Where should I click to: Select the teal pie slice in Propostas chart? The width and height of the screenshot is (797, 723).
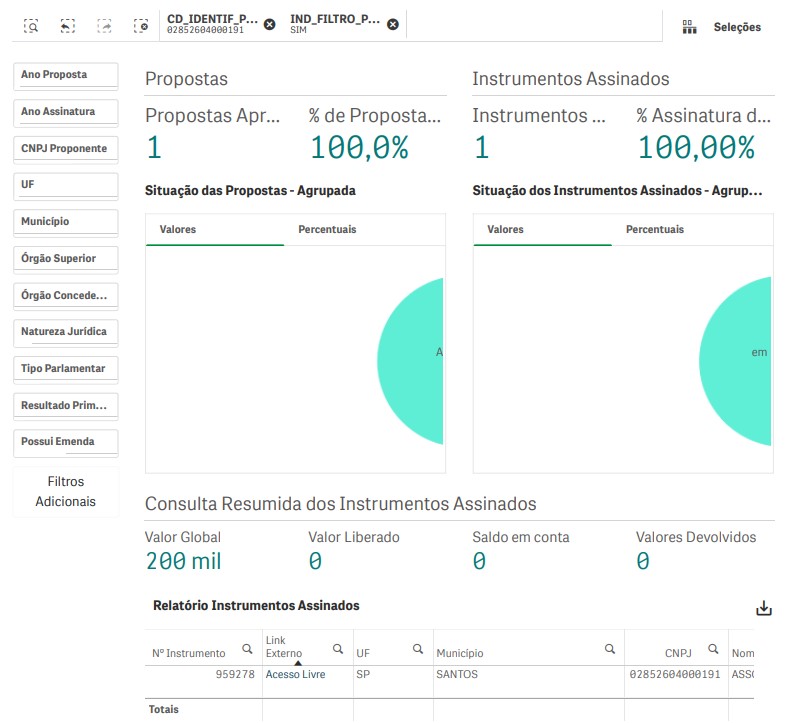tap(412, 362)
